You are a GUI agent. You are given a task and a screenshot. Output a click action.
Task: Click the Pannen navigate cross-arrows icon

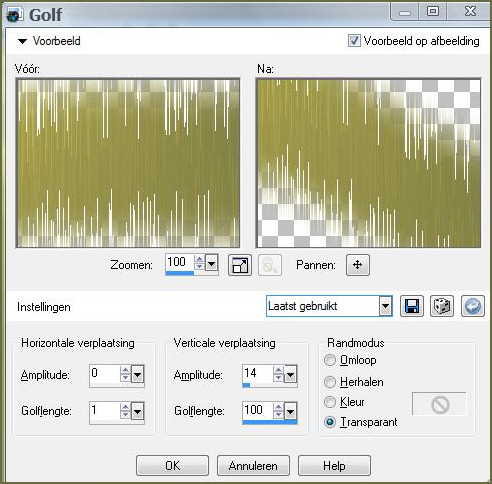[358, 265]
